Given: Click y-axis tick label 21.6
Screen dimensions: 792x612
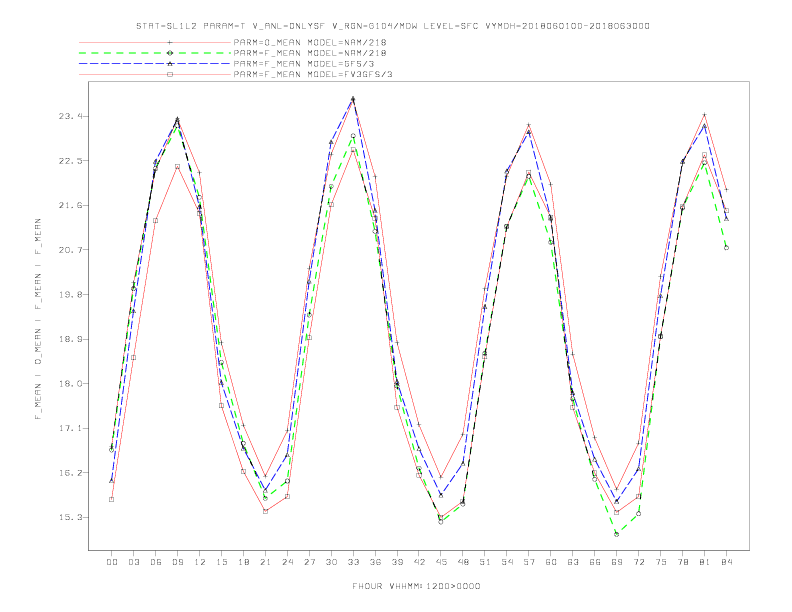Looking at the screenshot, I should (70, 205).
